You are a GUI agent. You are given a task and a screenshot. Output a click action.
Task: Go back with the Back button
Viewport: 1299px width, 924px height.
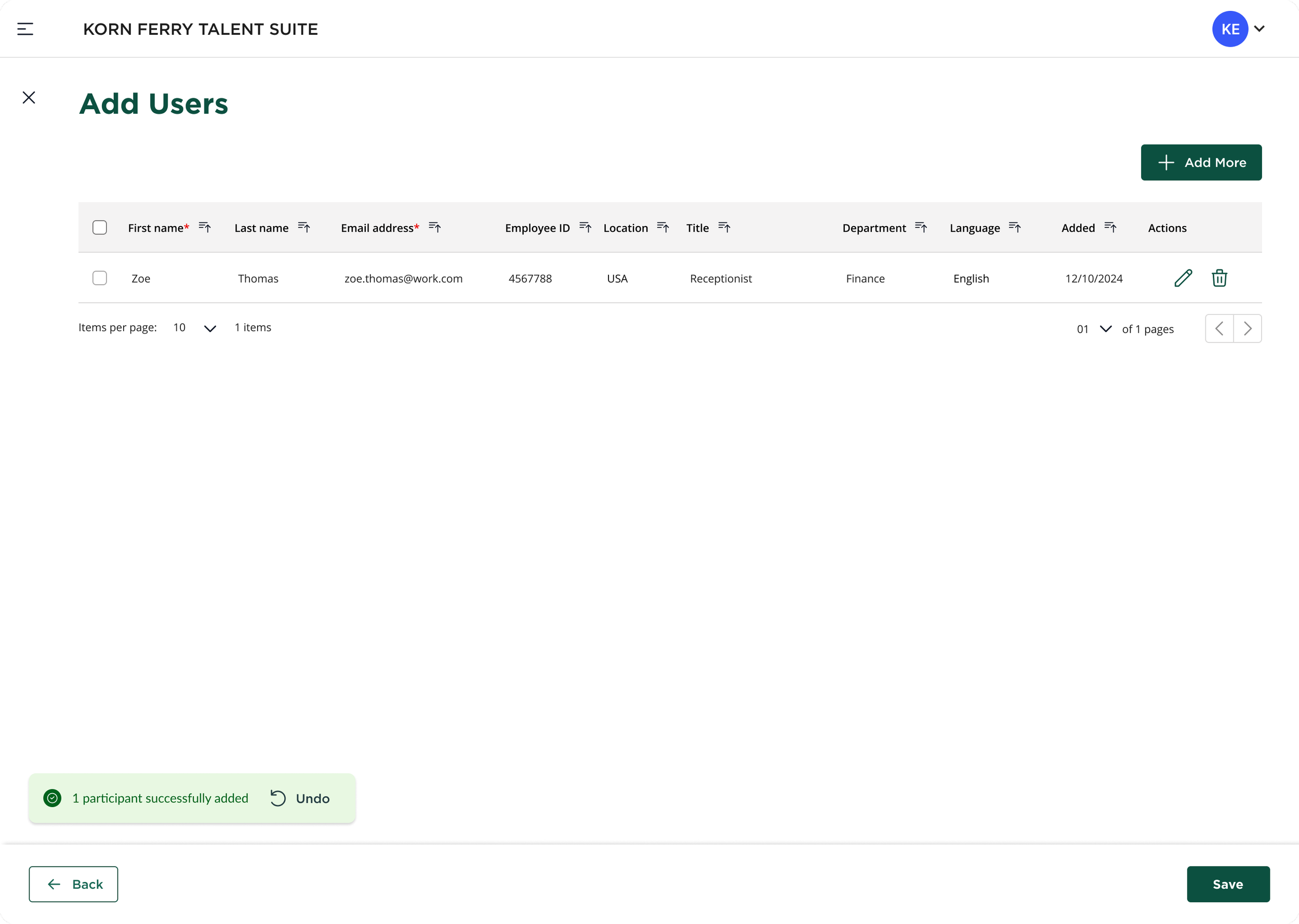click(73, 883)
